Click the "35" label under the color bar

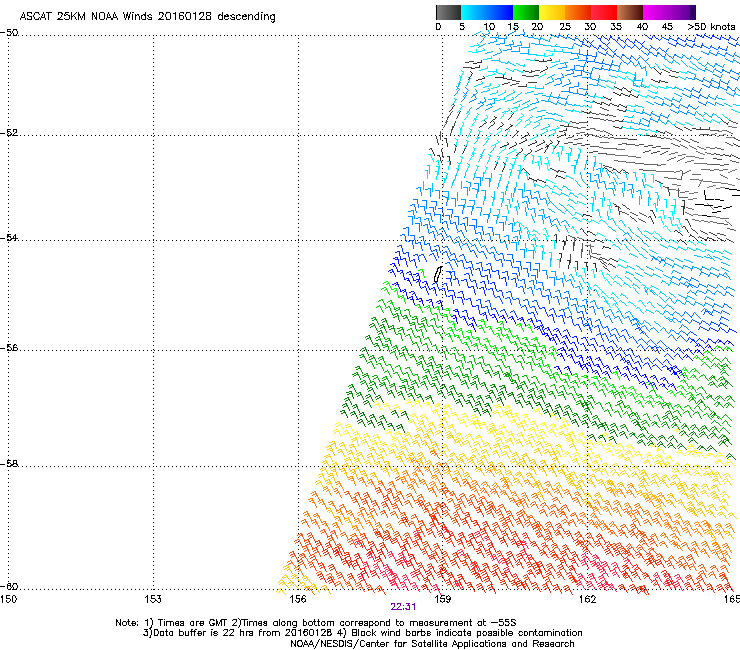coord(616,26)
